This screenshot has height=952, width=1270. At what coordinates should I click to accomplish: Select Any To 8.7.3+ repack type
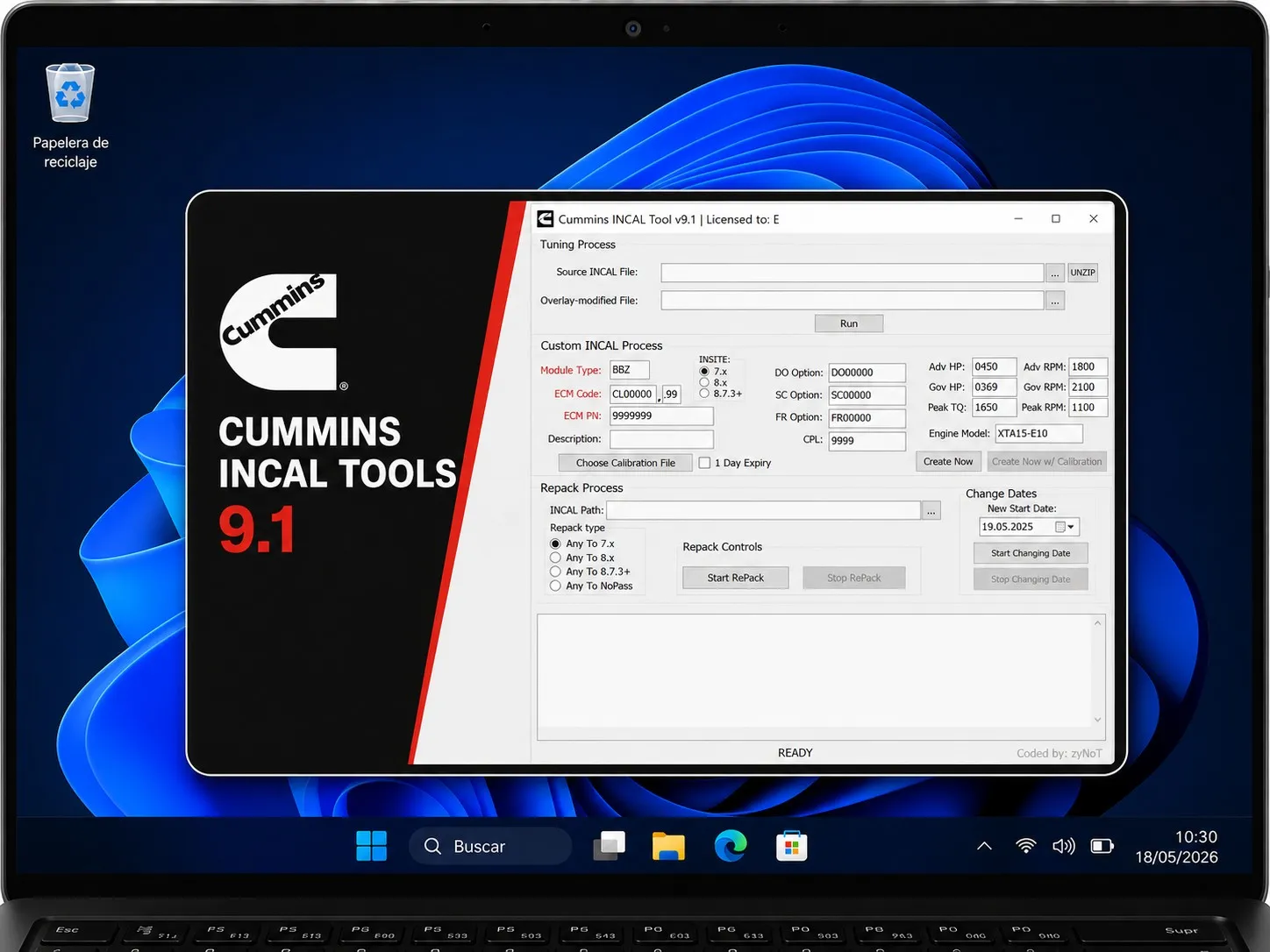pyautogui.click(x=555, y=572)
